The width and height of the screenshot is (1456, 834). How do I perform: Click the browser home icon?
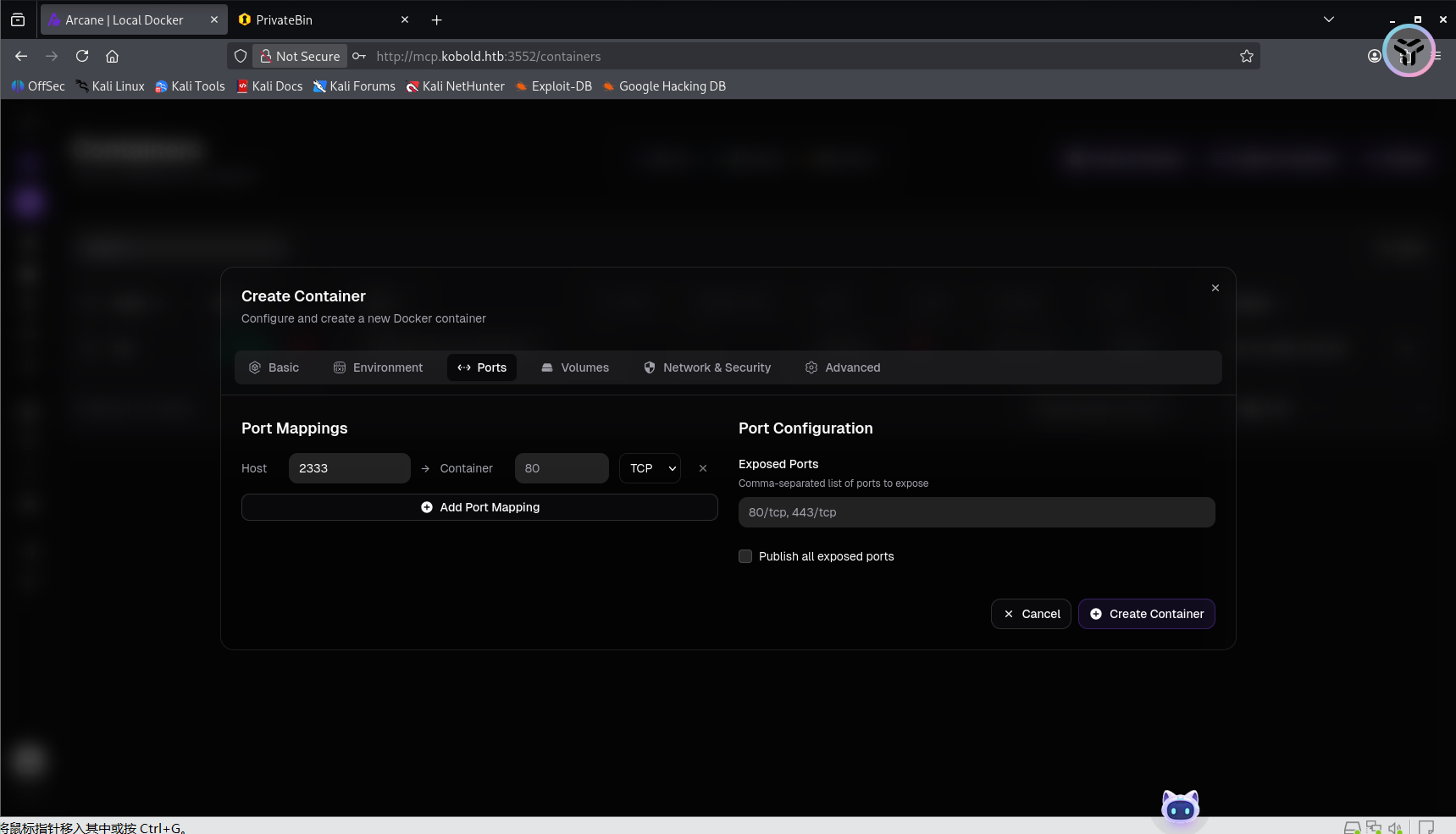(x=112, y=56)
